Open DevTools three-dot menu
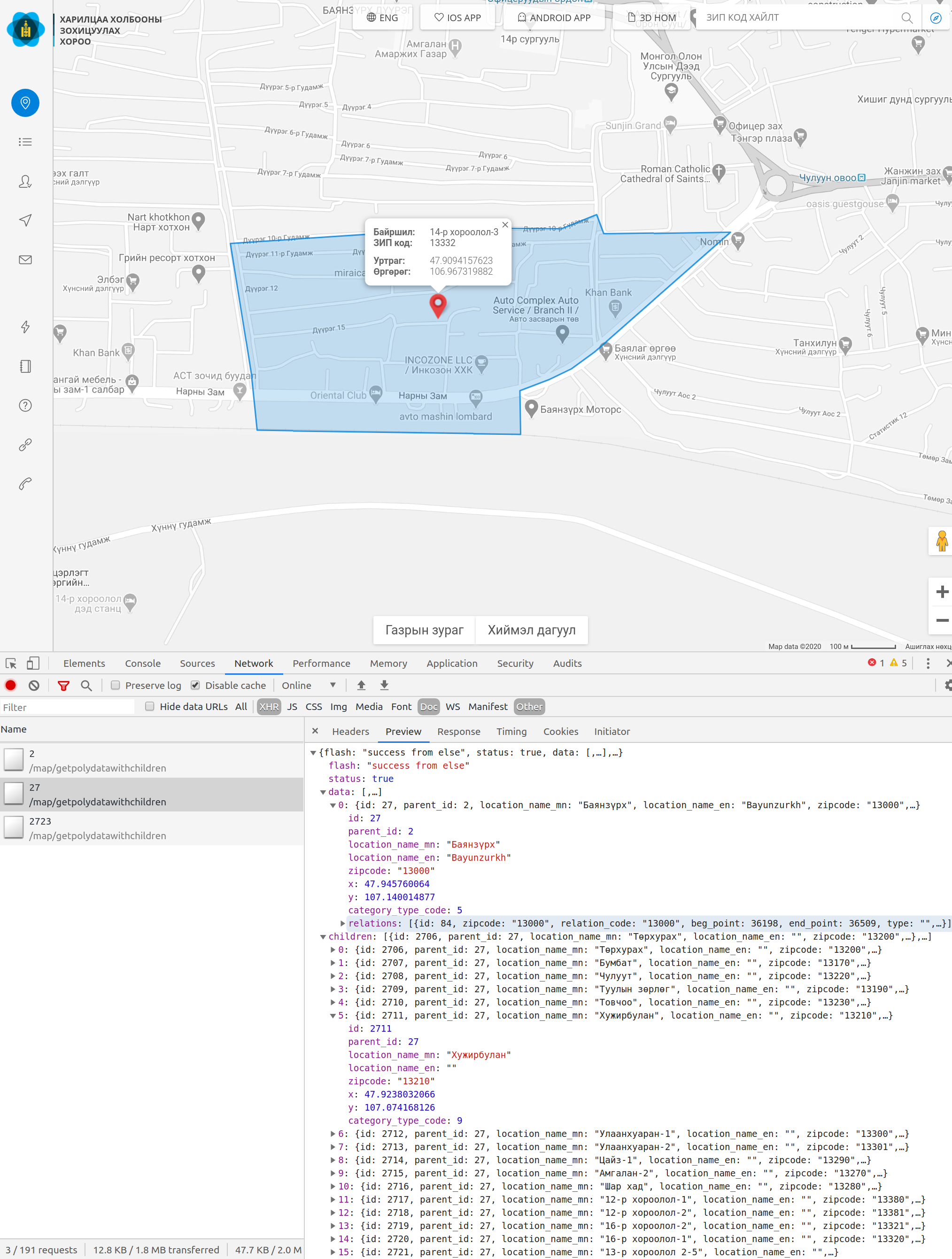 [x=928, y=663]
